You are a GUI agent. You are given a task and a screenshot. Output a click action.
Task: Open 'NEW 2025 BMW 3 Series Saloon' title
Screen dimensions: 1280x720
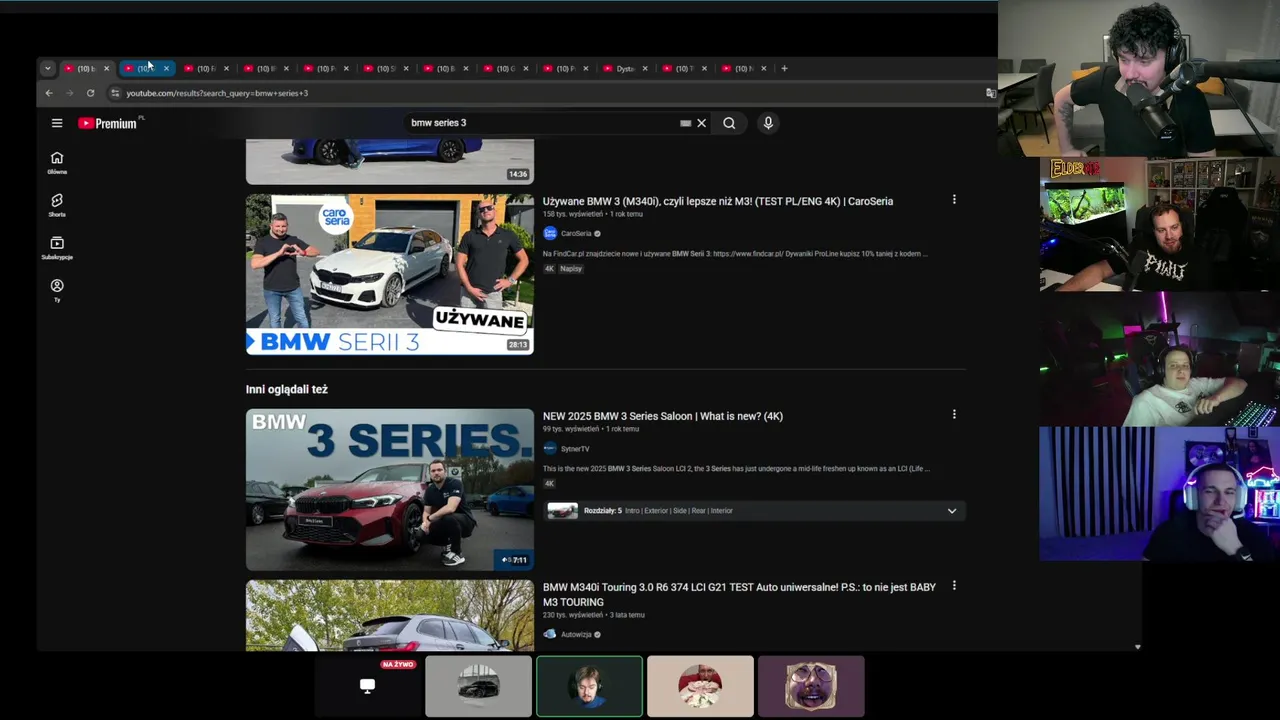[x=663, y=416]
